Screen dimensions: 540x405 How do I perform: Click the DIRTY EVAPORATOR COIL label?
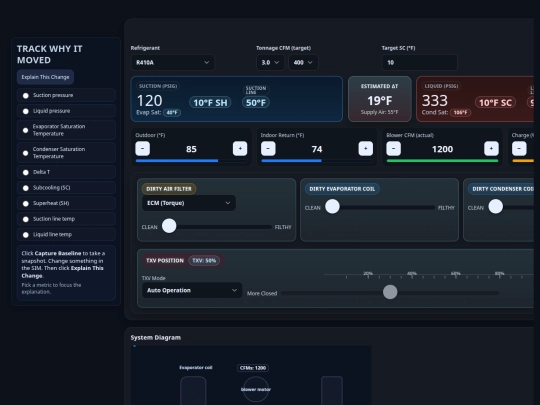point(342,189)
